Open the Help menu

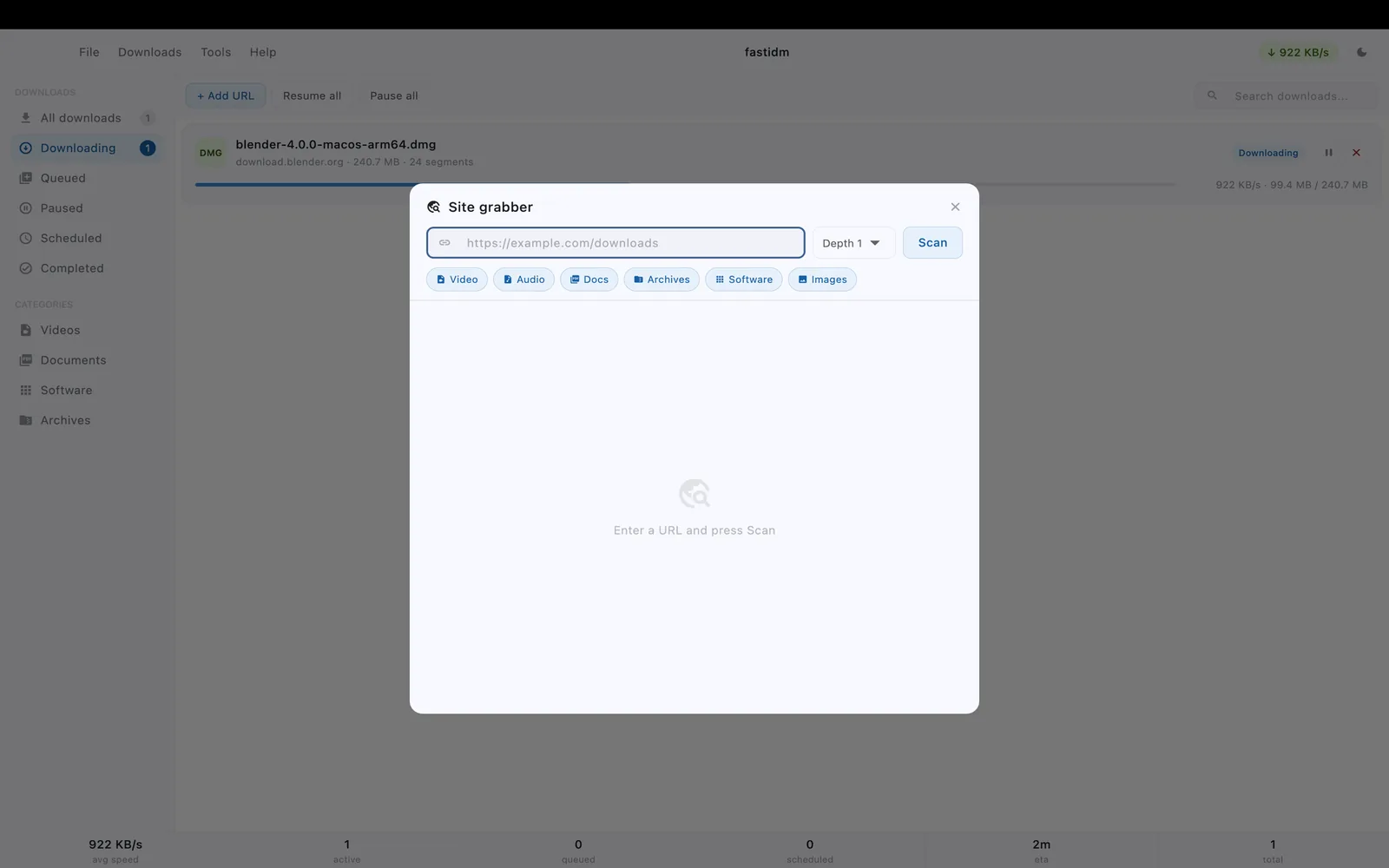point(263,52)
